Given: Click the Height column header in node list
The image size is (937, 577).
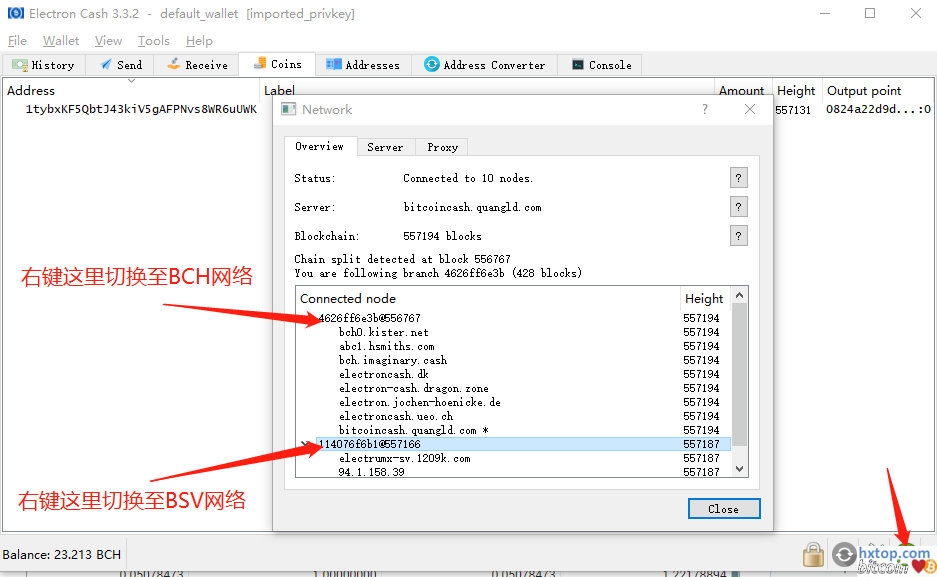Looking at the screenshot, I should coord(704,298).
